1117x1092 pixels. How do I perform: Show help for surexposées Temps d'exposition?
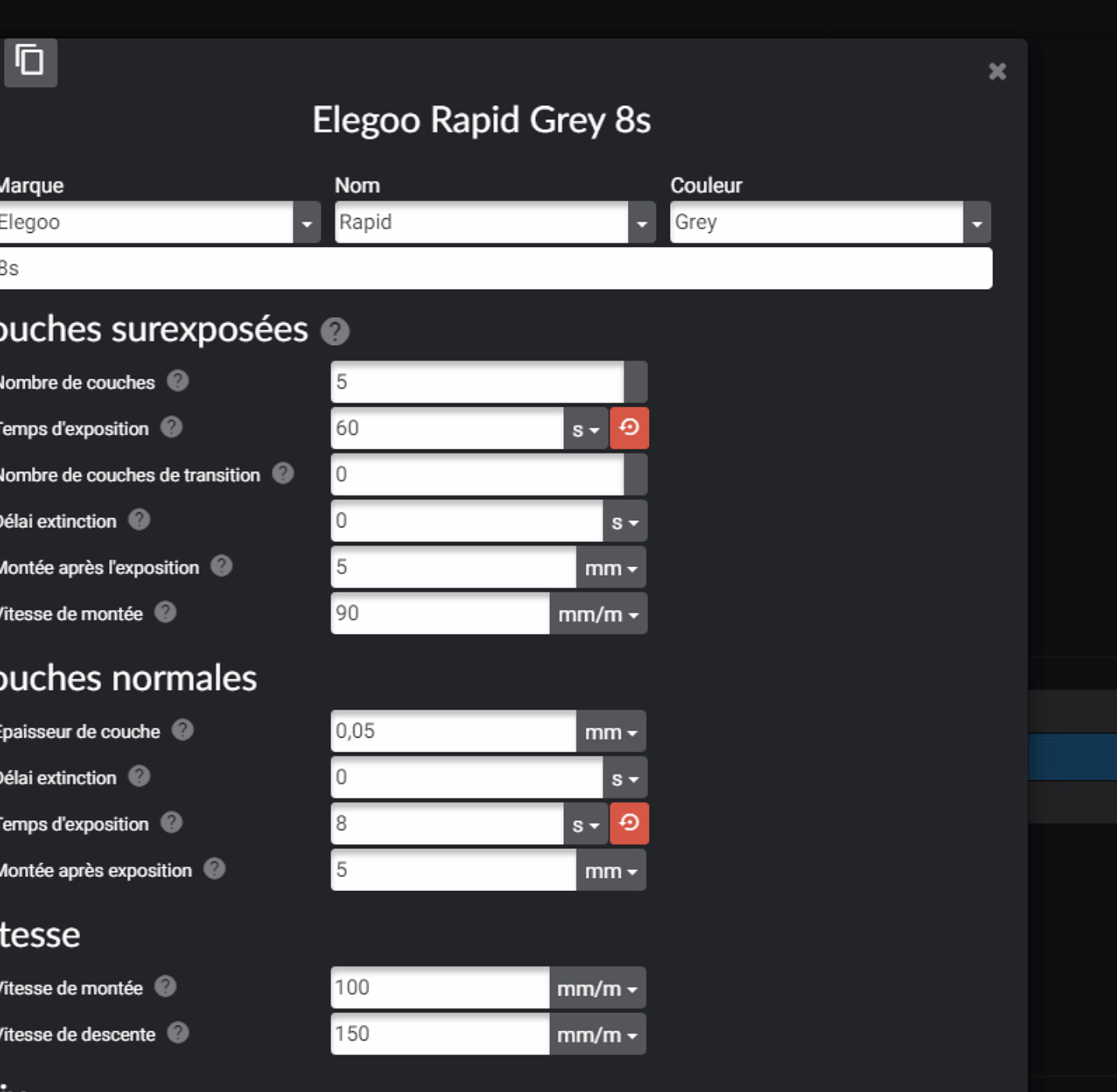tap(171, 427)
